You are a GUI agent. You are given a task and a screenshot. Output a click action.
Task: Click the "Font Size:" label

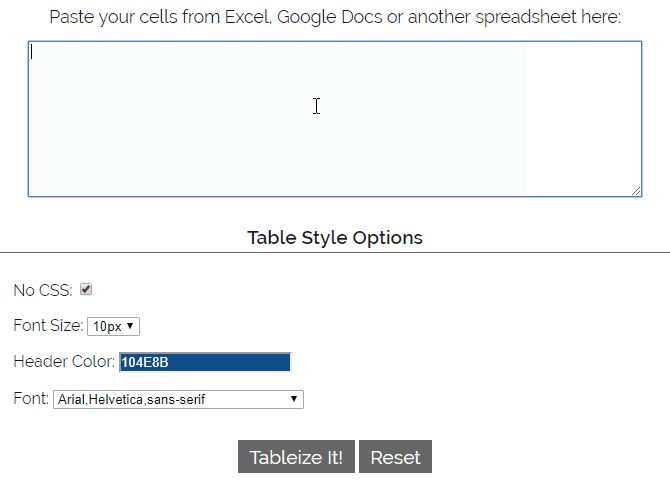pos(48,326)
